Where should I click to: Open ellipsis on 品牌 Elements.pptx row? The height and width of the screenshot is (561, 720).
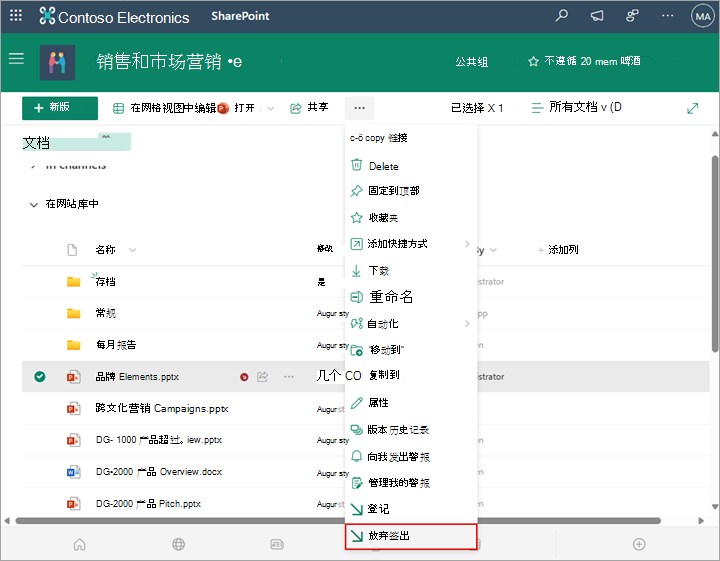288,377
